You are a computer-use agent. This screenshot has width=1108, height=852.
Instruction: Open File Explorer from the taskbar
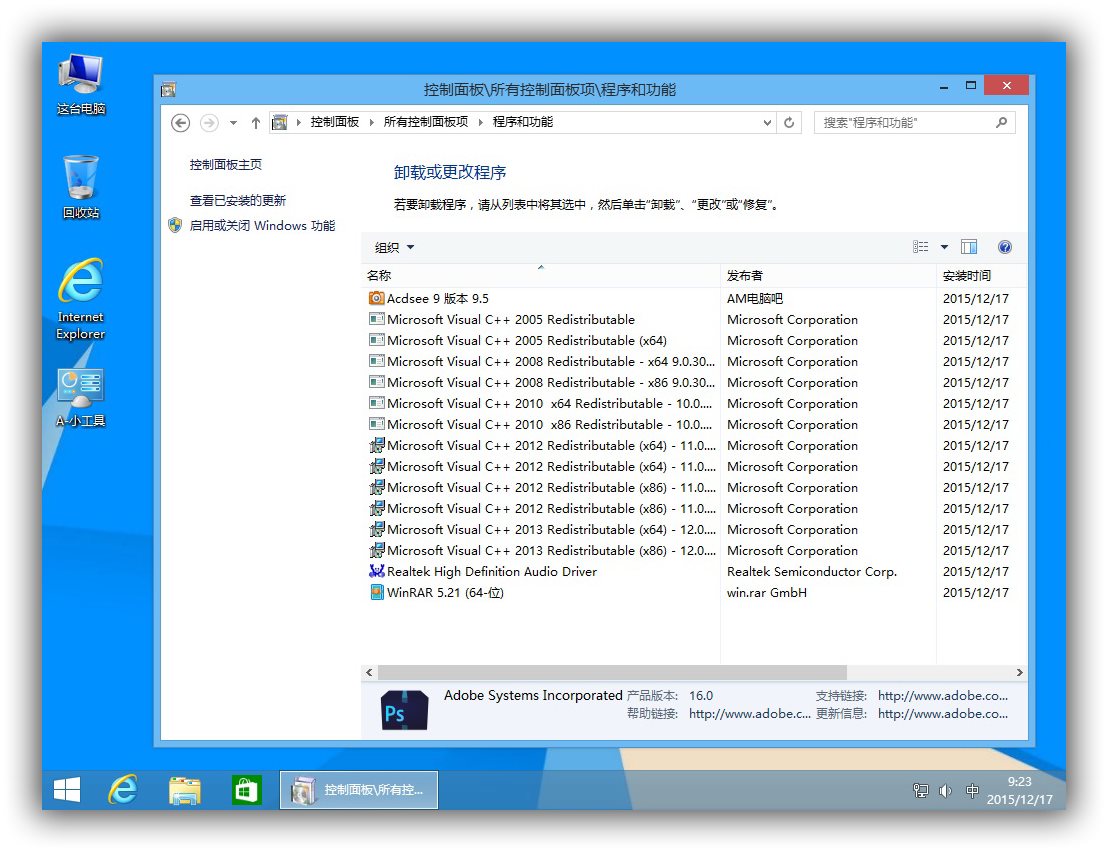pyautogui.click(x=184, y=790)
